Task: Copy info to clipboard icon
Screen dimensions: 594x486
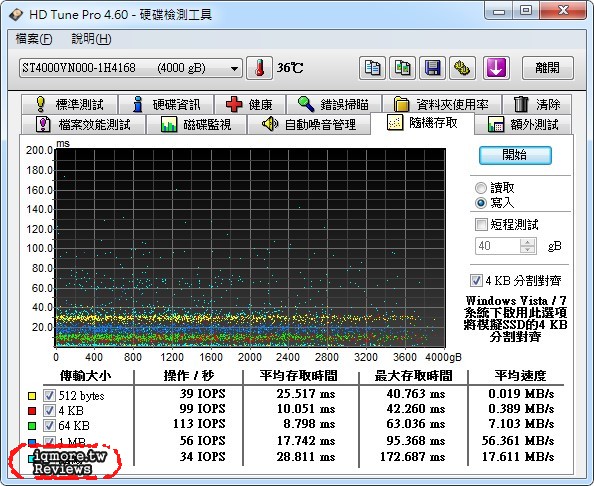Action: click(x=372, y=68)
